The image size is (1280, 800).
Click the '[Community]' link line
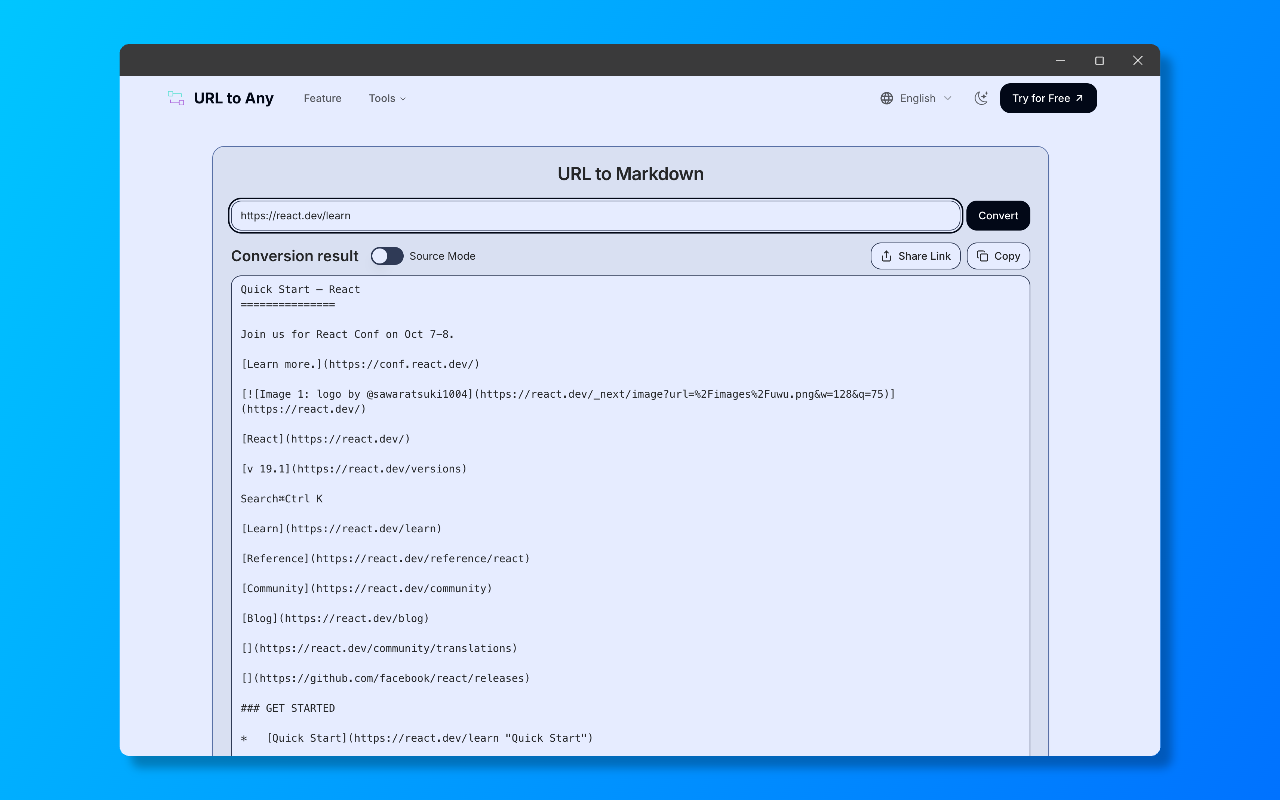click(366, 589)
